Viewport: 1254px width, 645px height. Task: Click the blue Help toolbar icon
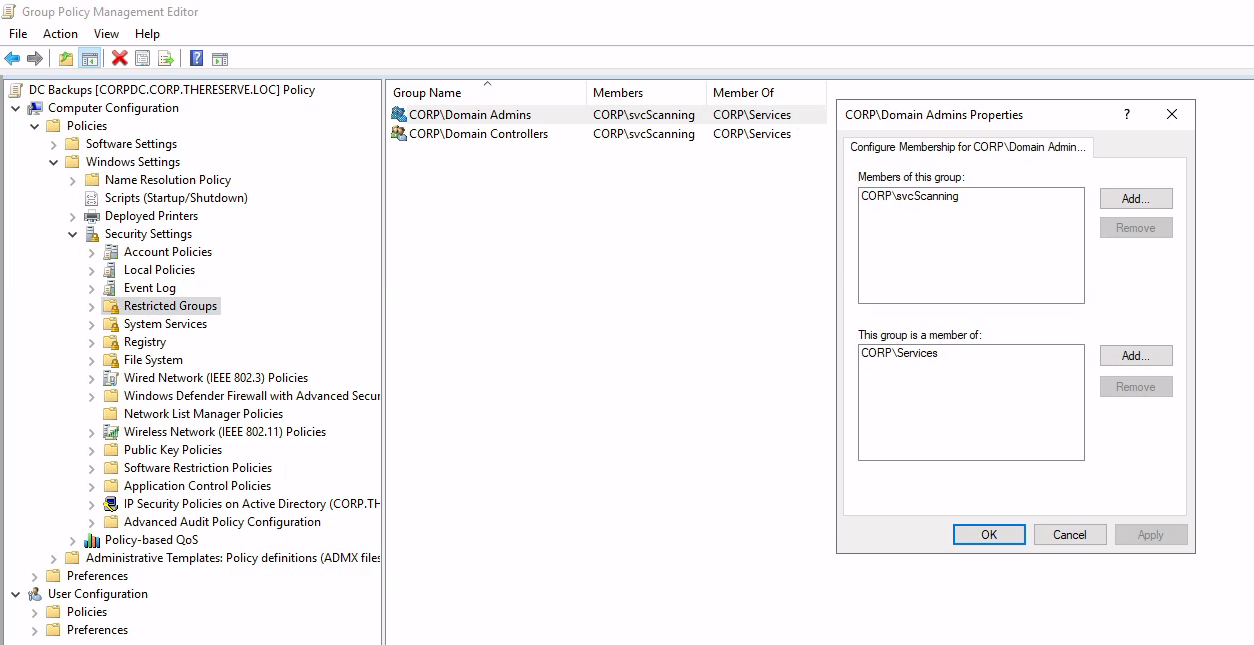197,59
